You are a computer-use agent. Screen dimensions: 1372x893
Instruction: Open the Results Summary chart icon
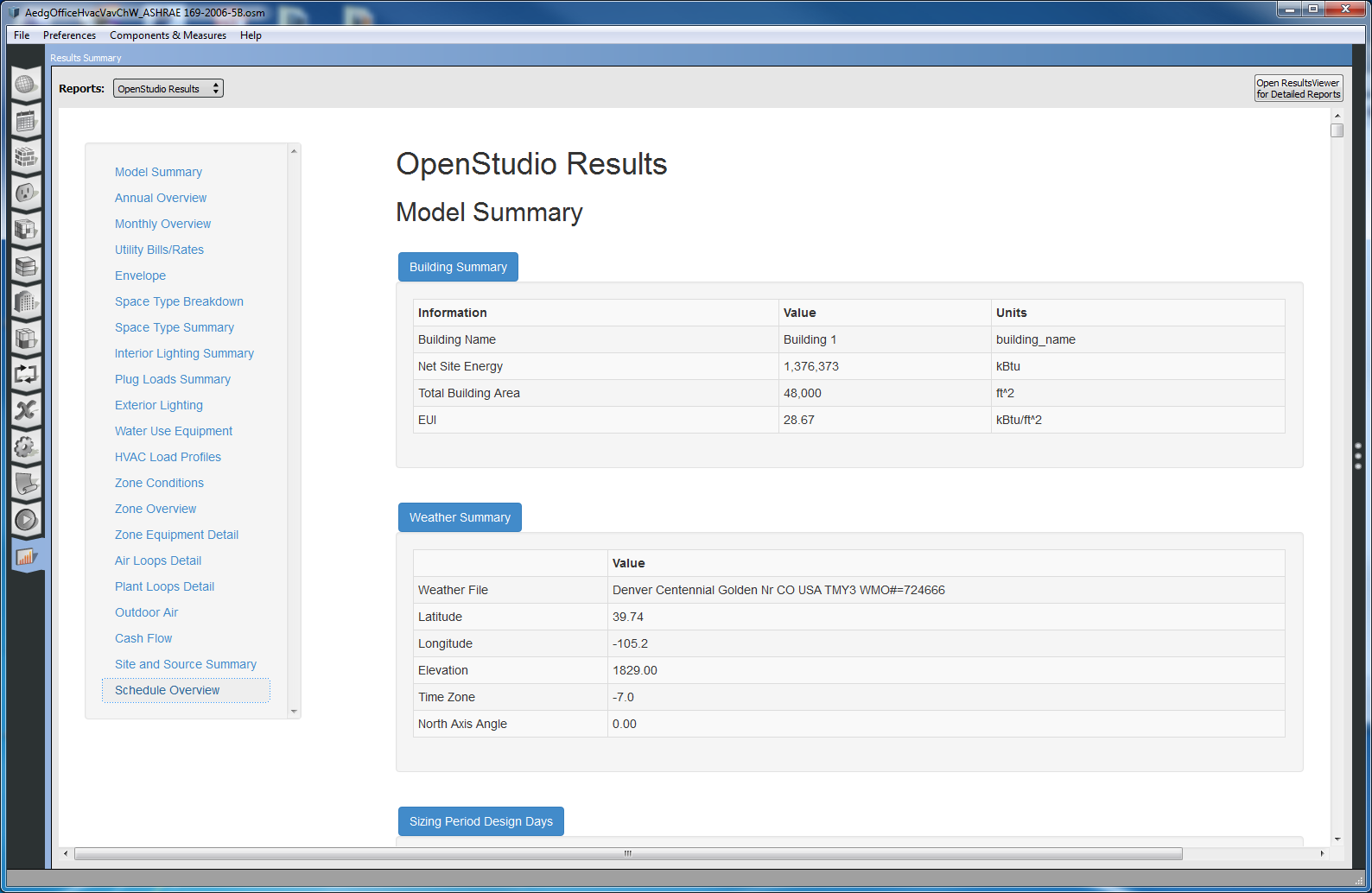pyautogui.click(x=25, y=557)
